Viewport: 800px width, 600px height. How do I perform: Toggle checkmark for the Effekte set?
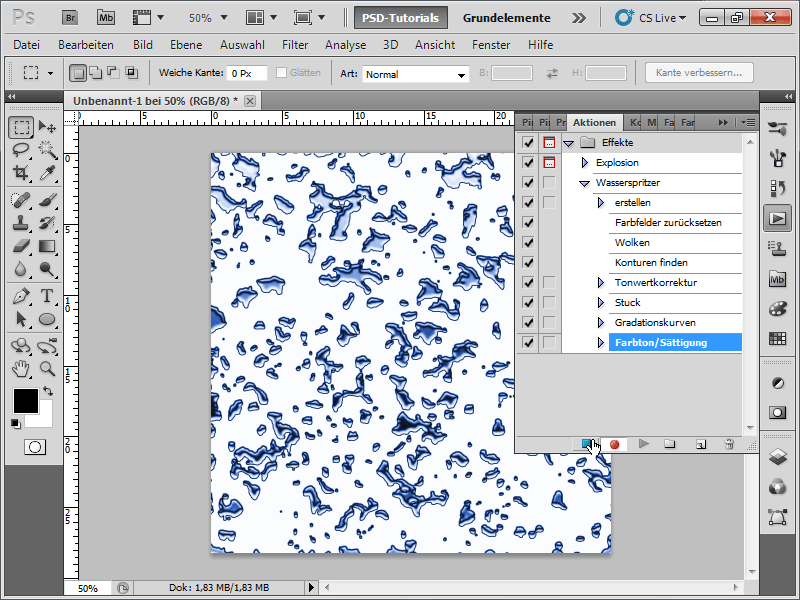(x=528, y=143)
